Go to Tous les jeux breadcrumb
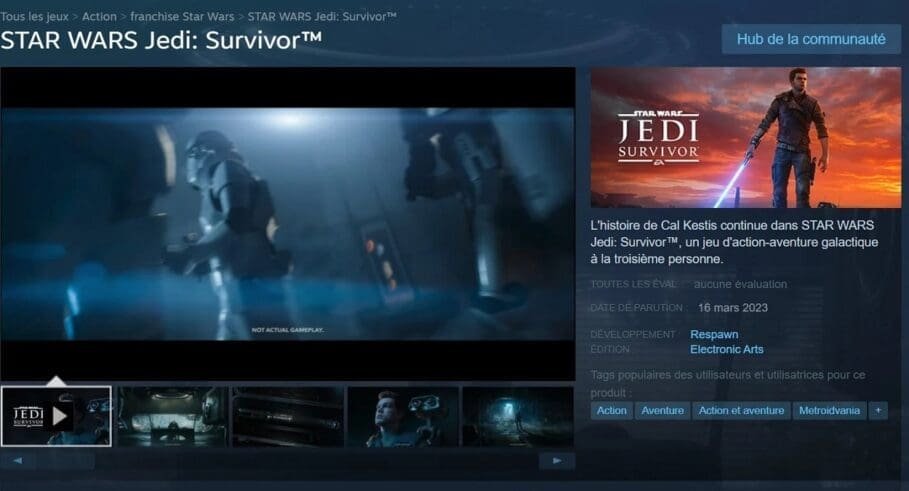Image resolution: width=909 pixels, height=491 pixels. click(34, 17)
